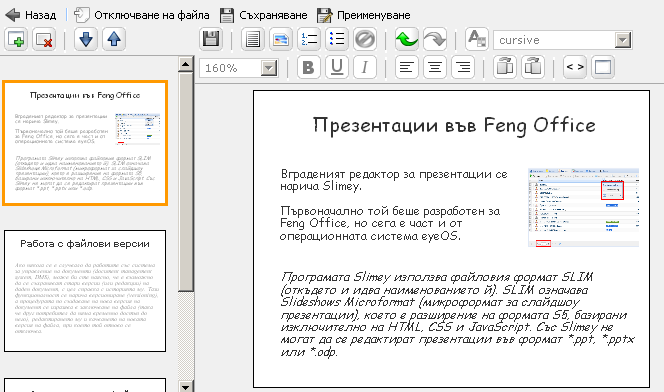This screenshot has height=392, width=664.
Task: Insert an image using the picture icon
Action: coord(281,39)
